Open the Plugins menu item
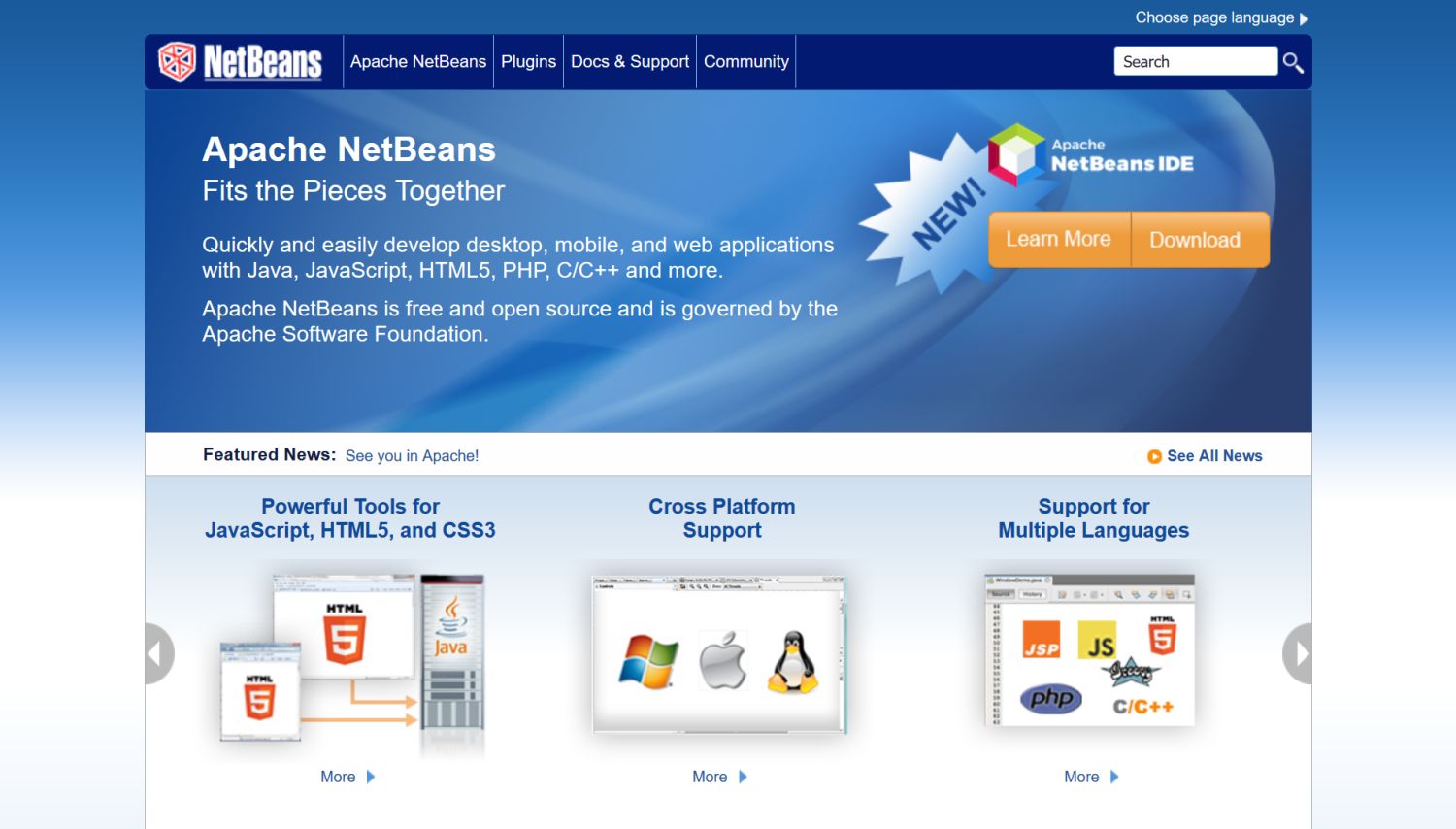 [x=528, y=61]
